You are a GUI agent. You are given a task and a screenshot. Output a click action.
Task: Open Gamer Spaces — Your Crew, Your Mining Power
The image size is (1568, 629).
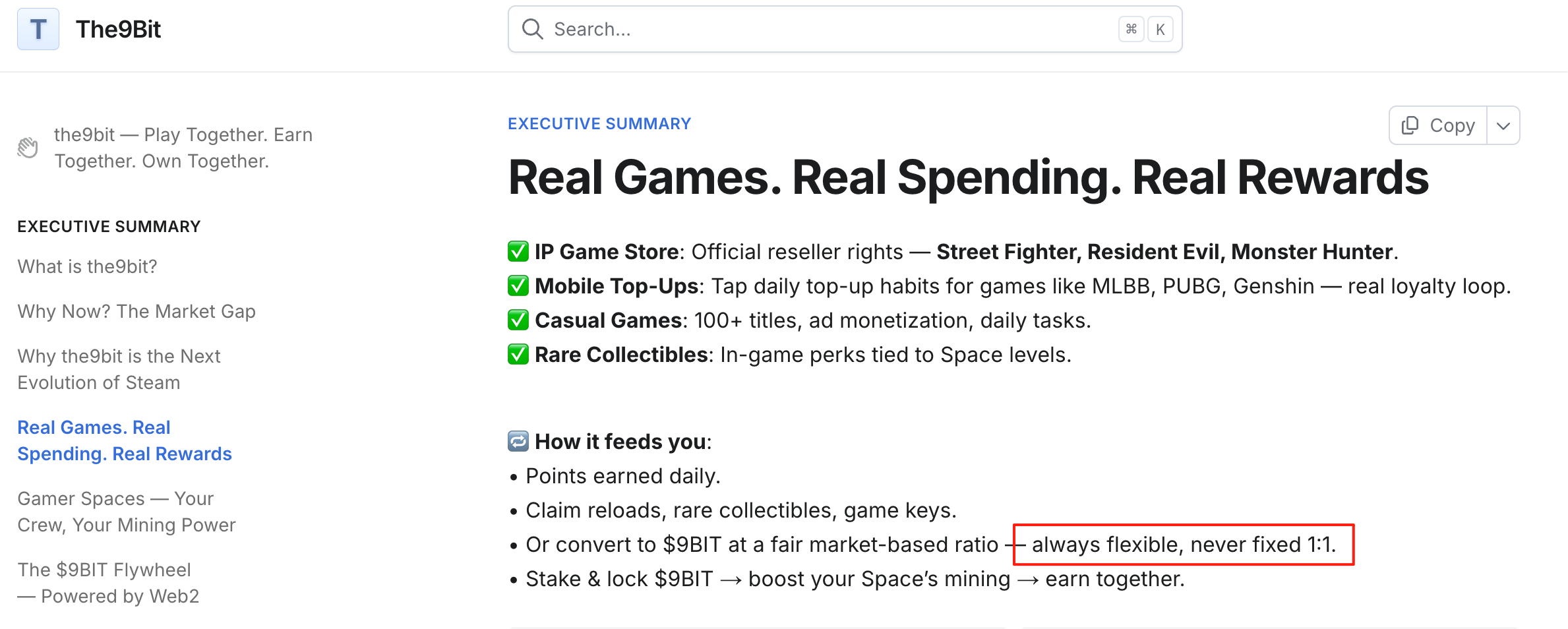click(x=126, y=511)
